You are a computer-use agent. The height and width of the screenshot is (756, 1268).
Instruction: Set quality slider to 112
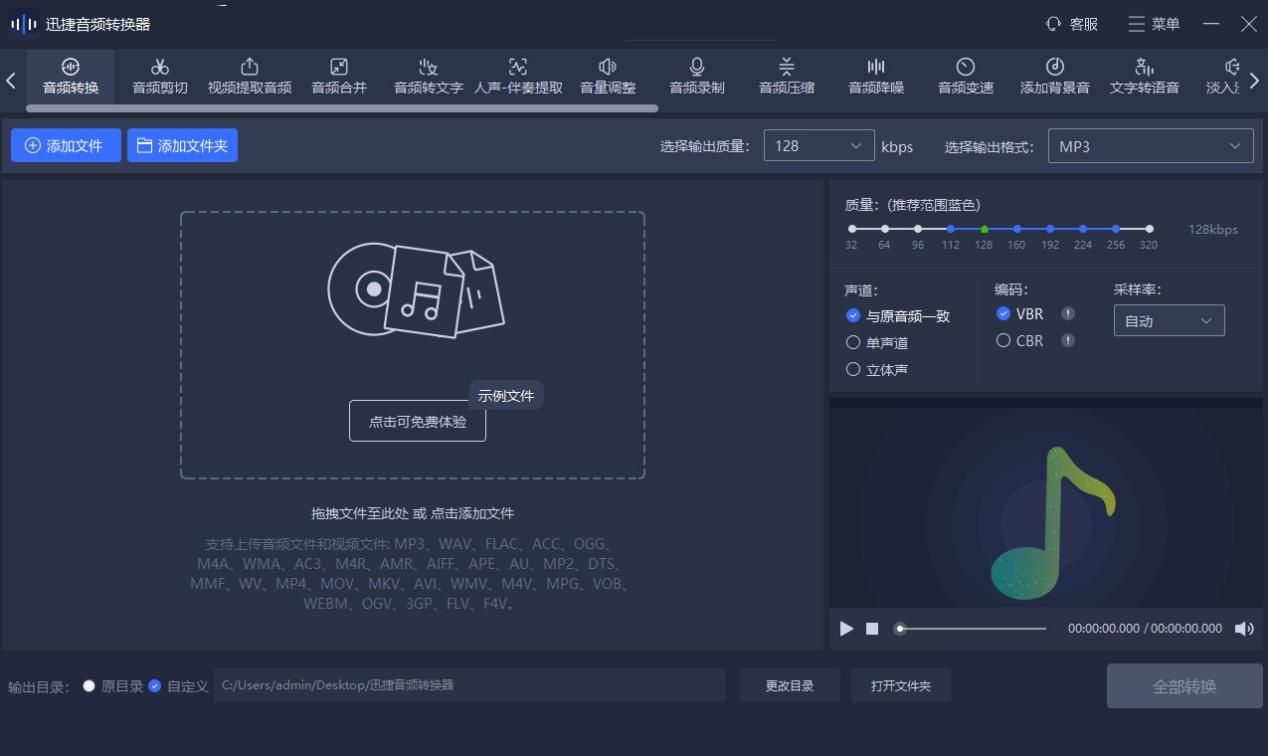(951, 229)
